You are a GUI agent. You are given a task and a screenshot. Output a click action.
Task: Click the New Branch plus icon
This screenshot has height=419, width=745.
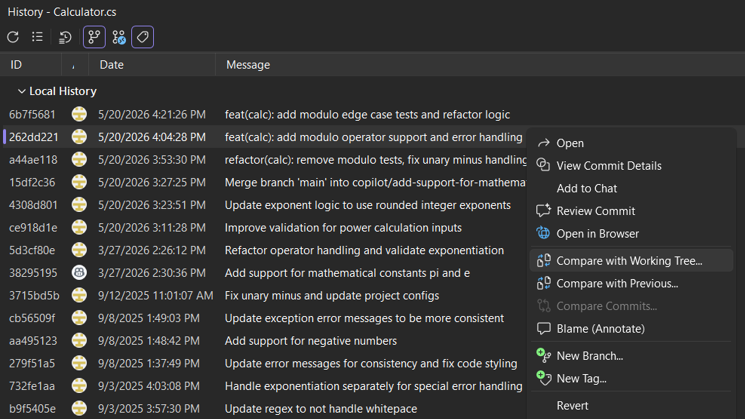544,355
